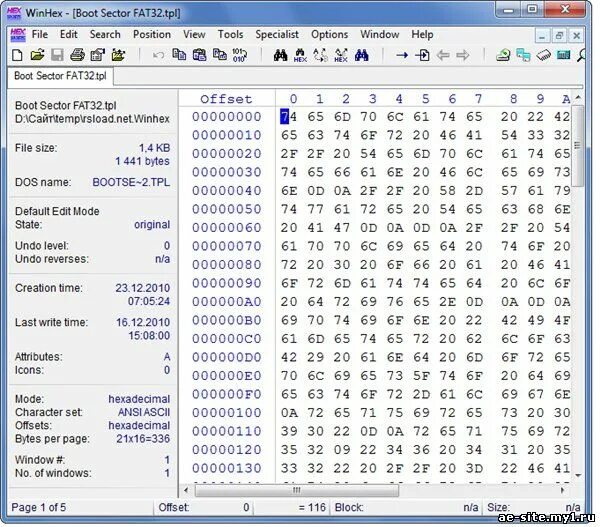This screenshot has height=527, width=600.
Task: Click the Copy Block icon
Action: point(179,55)
